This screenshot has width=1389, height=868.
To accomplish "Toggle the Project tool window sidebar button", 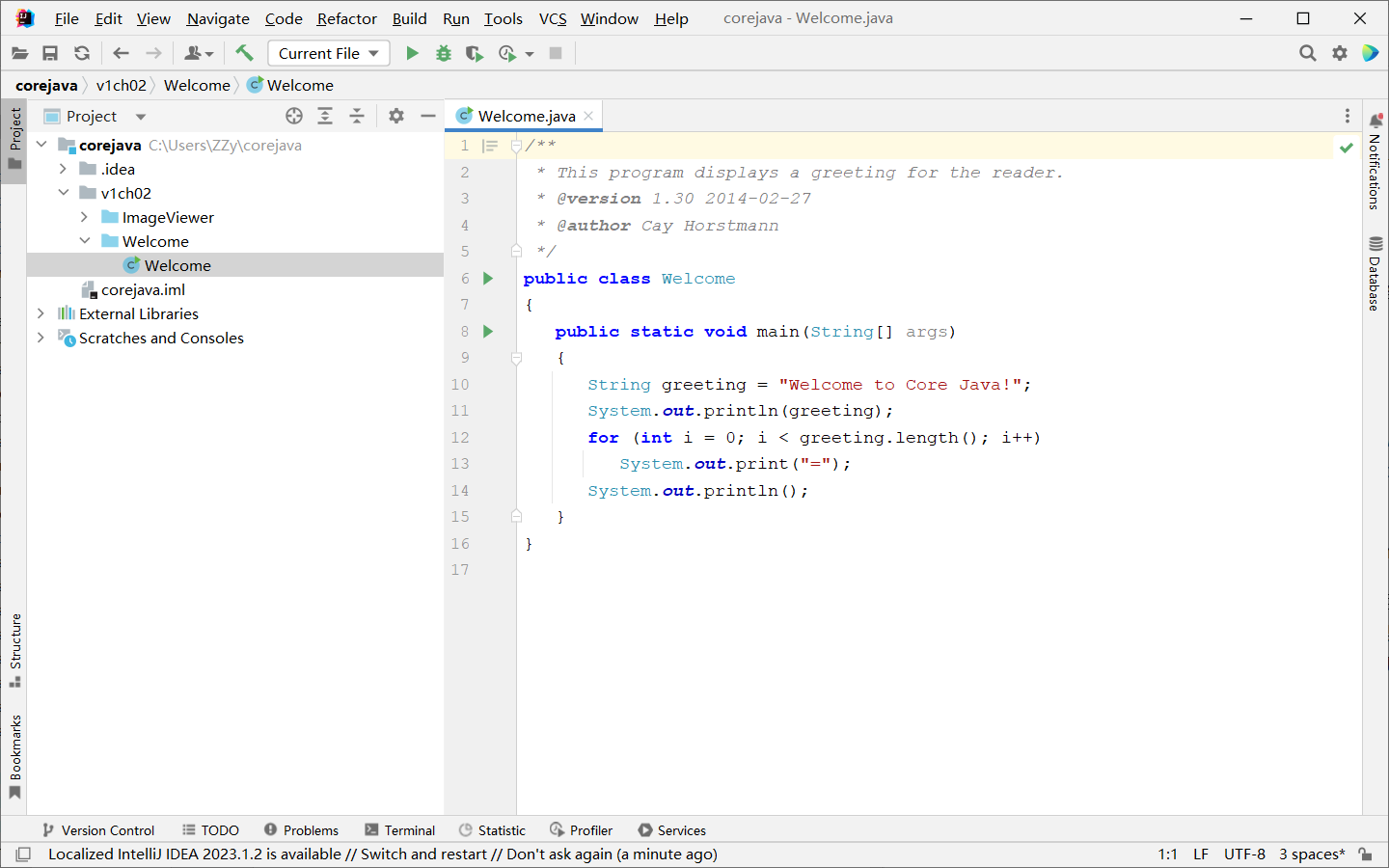I will coord(14,139).
